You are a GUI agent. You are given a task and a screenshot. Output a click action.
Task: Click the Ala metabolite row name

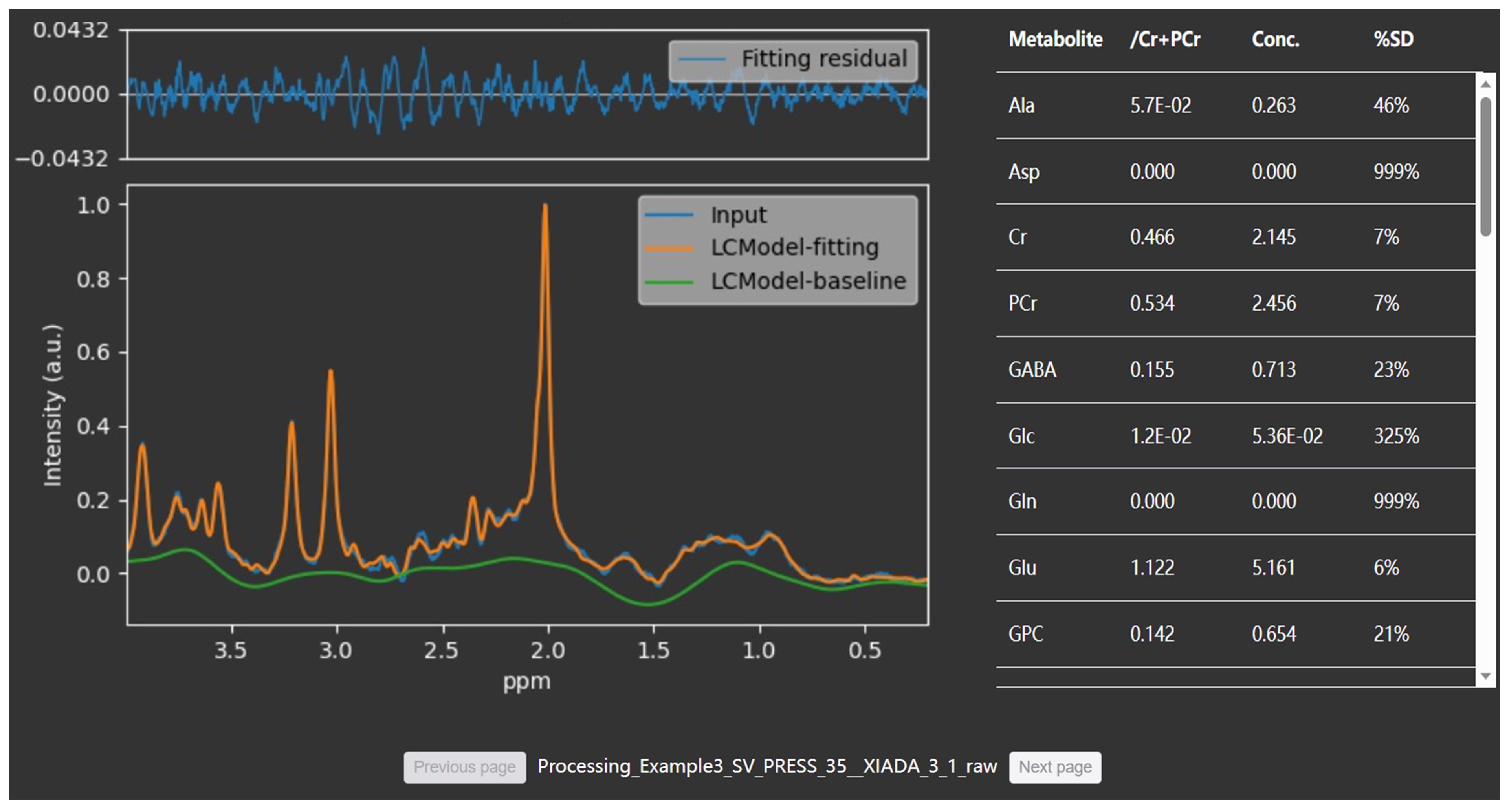coord(1021,105)
